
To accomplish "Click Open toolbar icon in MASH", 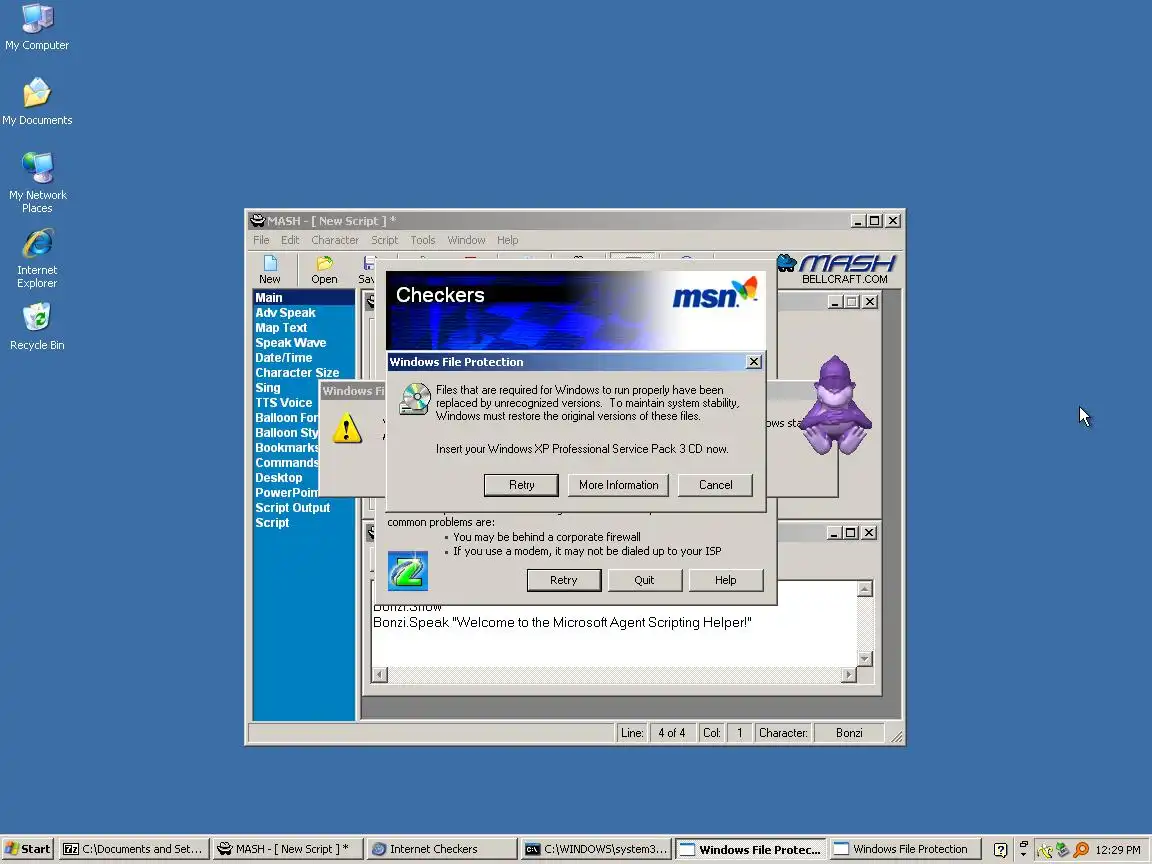I will pyautogui.click(x=324, y=270).
